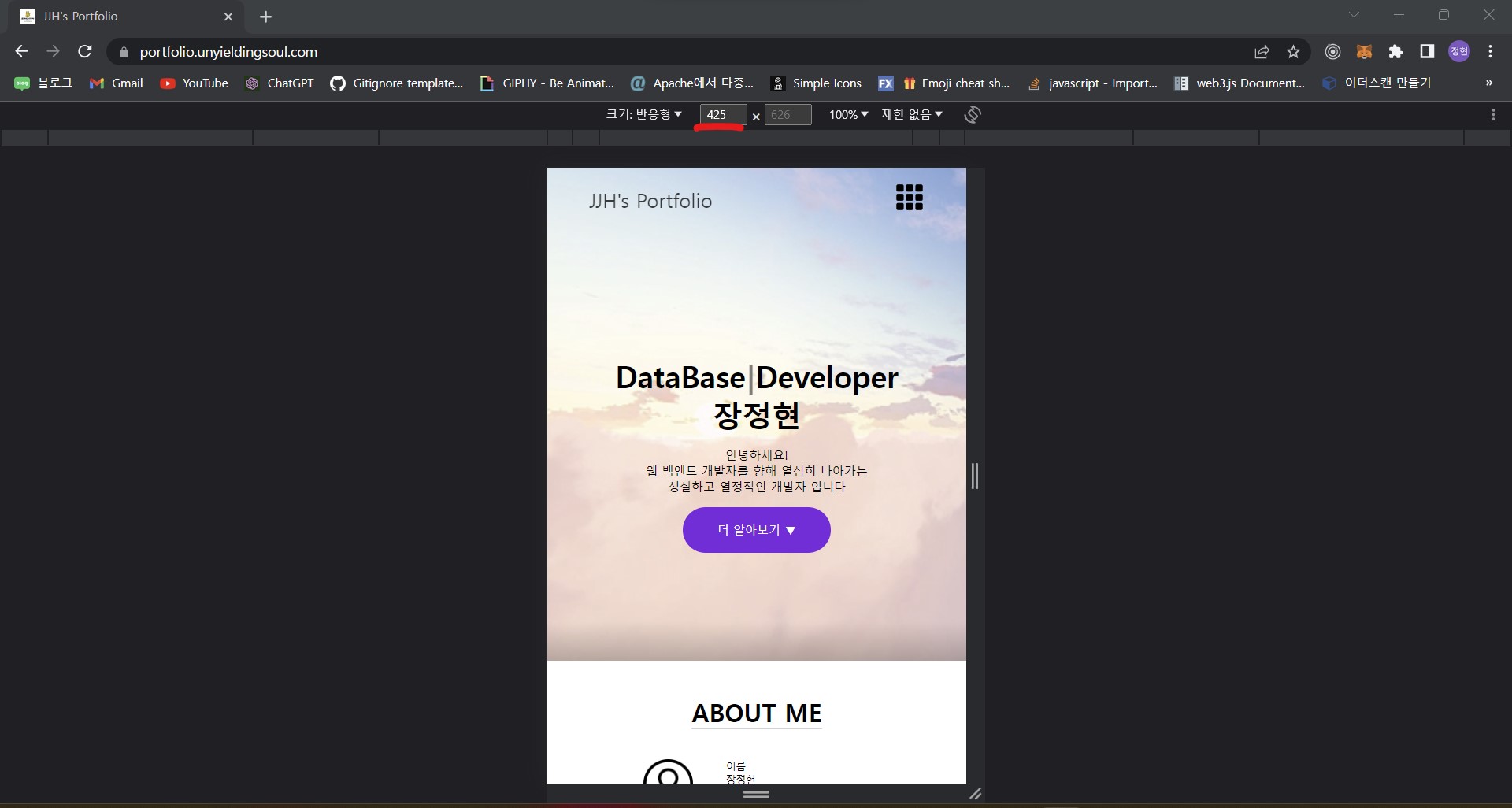1512x808 pixels.
Task: Click the person icon in About Me
Action: [x=668, y=773]
